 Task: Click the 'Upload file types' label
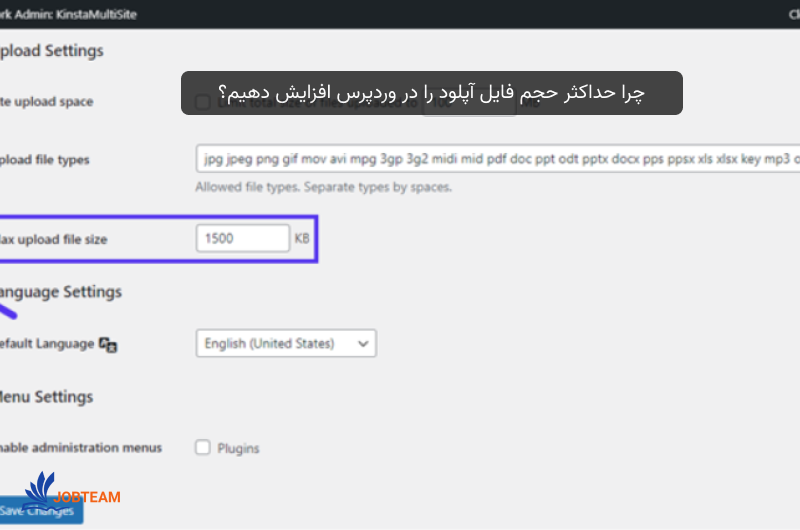click(44, 160)
